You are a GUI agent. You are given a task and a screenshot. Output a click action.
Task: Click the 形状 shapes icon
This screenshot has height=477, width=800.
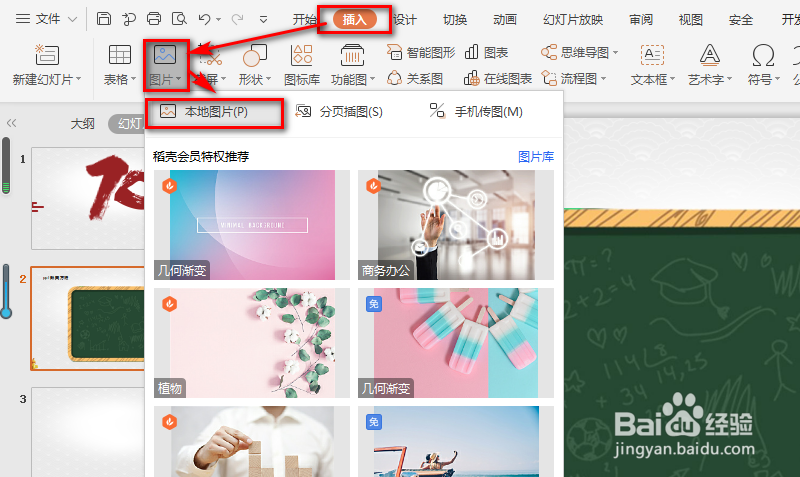tap(255, 55)
